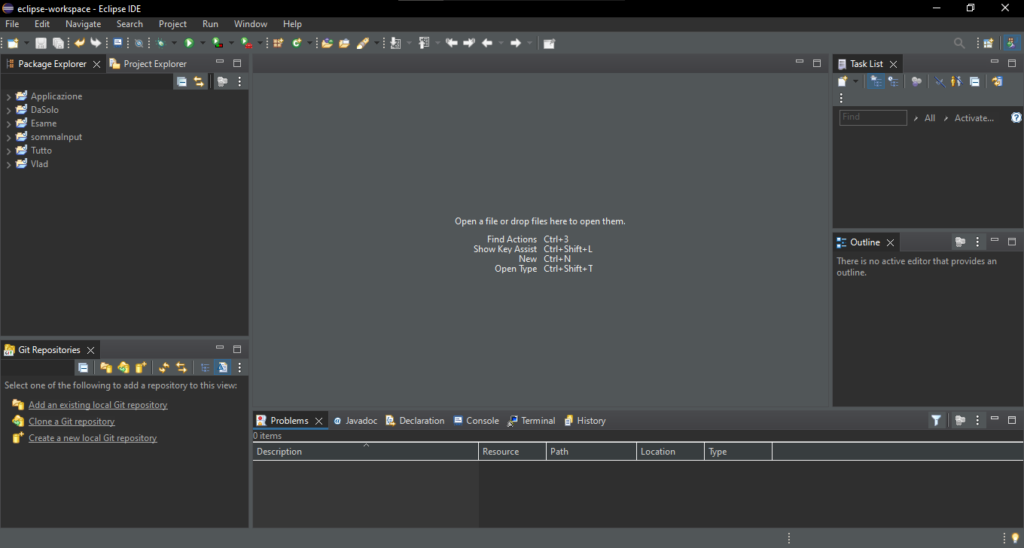This screenshot has height=548, width=1024.
Task: Toggle Hide Completed Tasks in Task List
Action: coord(939,82)
